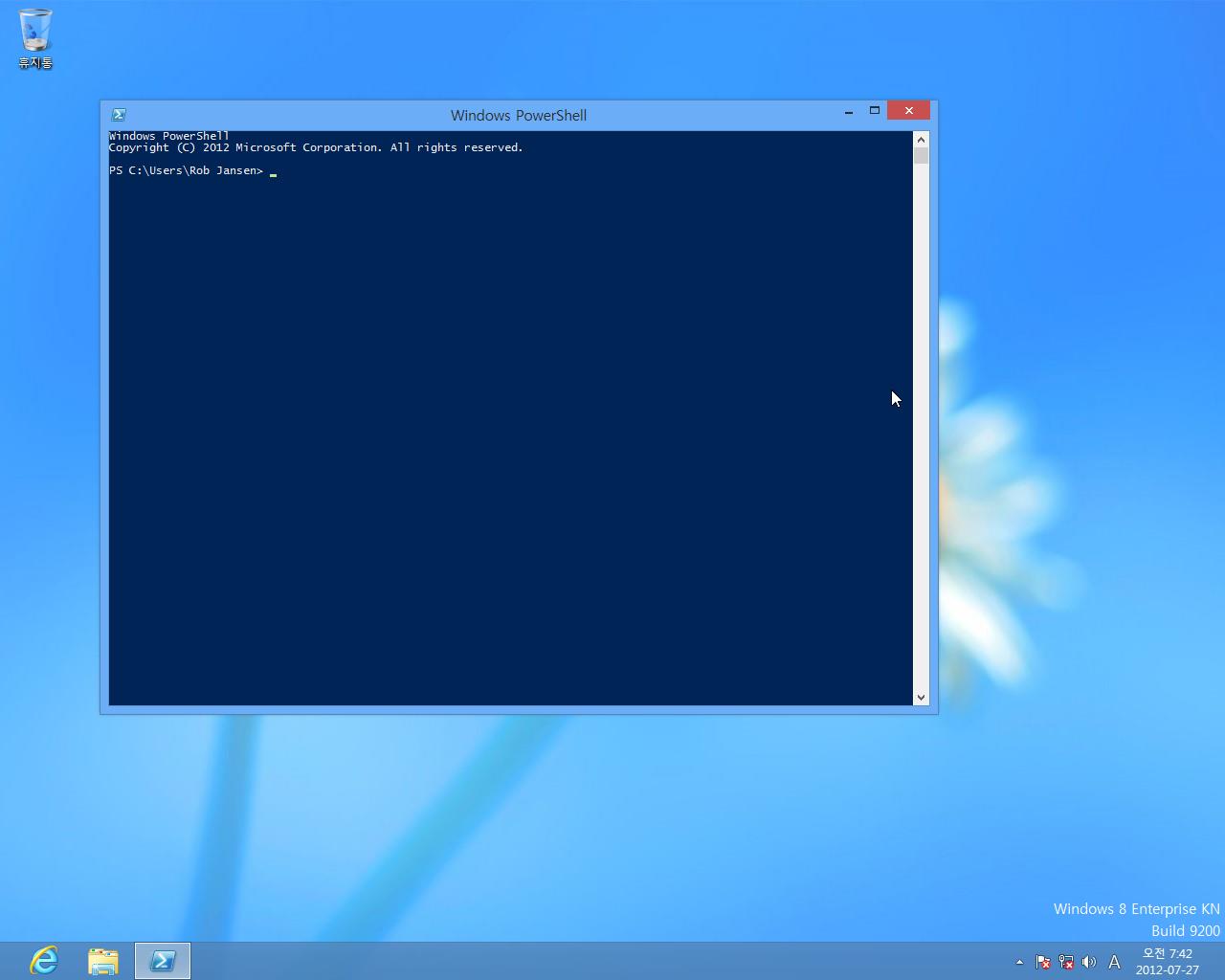This screenshot has width=1225, height=980.
Task: Show hidden system tray icons
Action: coord(1019,962)
